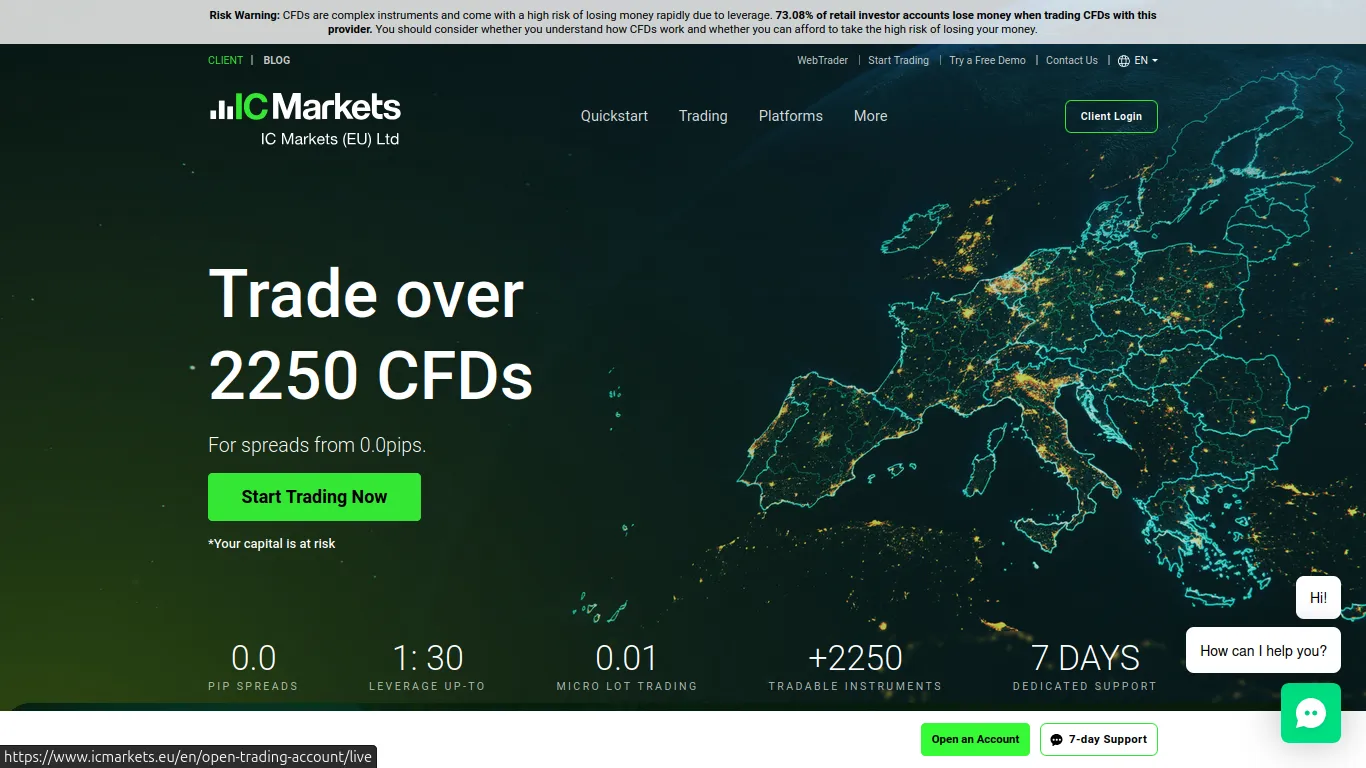This screenshot has height=768, width=1366.
Task: Open the WebTrader link
Action: [822, 60]
